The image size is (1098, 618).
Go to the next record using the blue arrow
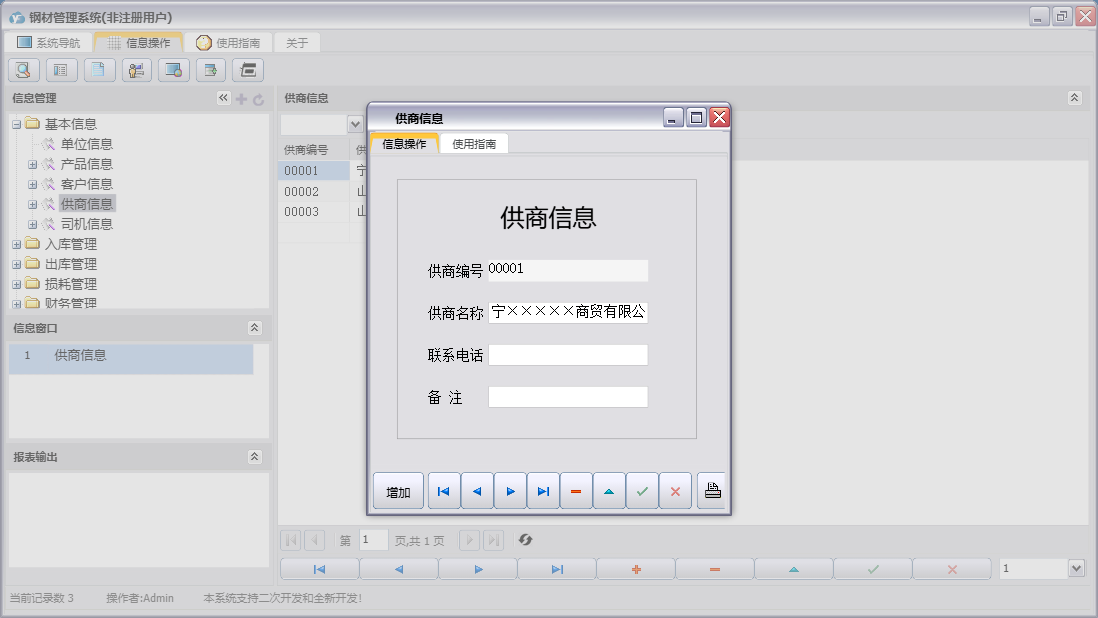510,490
